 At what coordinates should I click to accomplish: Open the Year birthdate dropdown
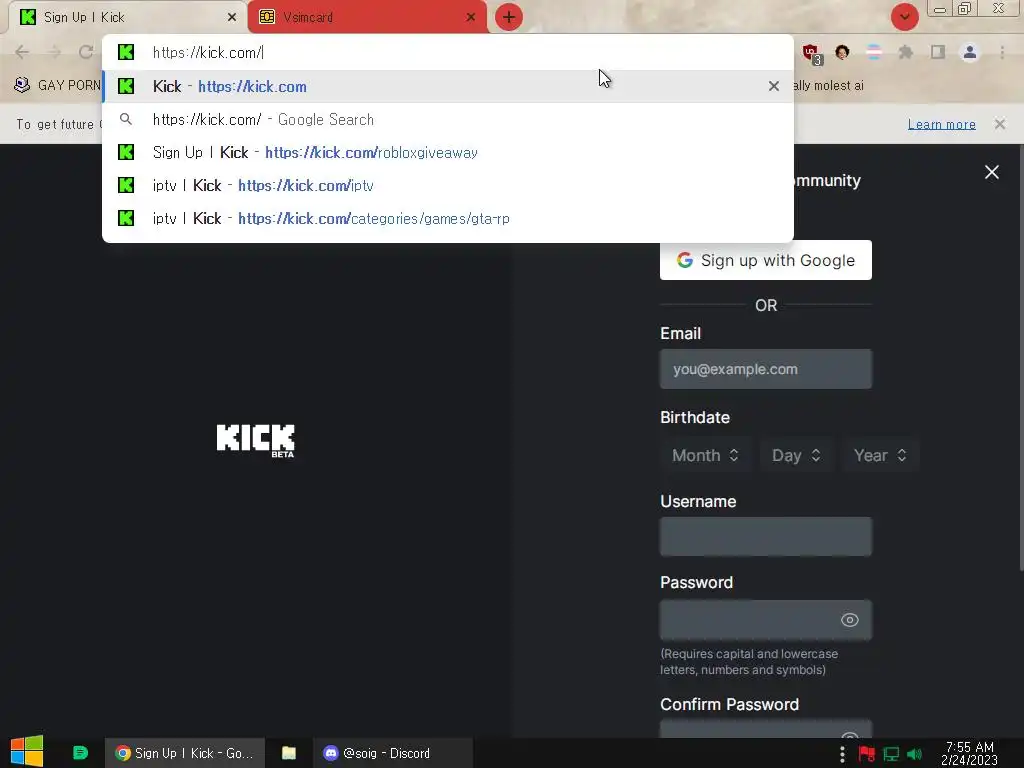point(880,455)
